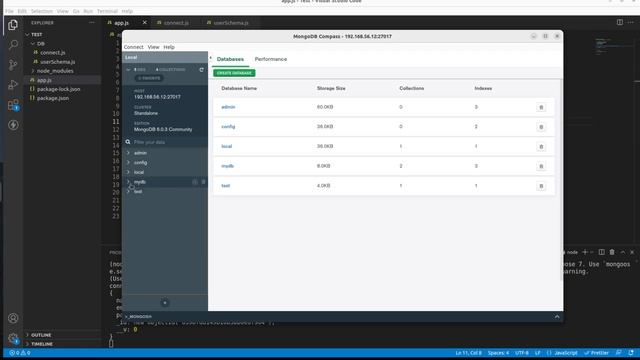Expand the admin database in Compass sidebar
640x360 pixels.
coord(128,153)
